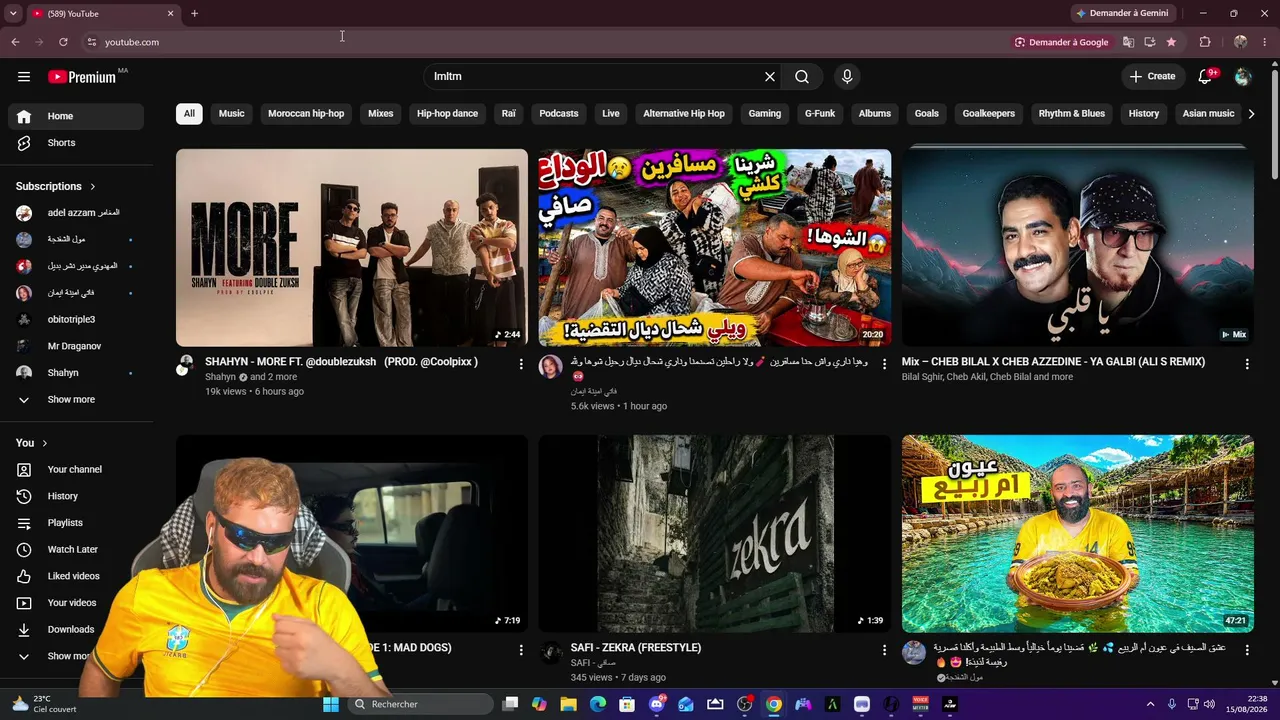Show hidden system tray icons
Viewport: 1280px width, 720px height.
pyautogui.click(x=1150, y=704)
